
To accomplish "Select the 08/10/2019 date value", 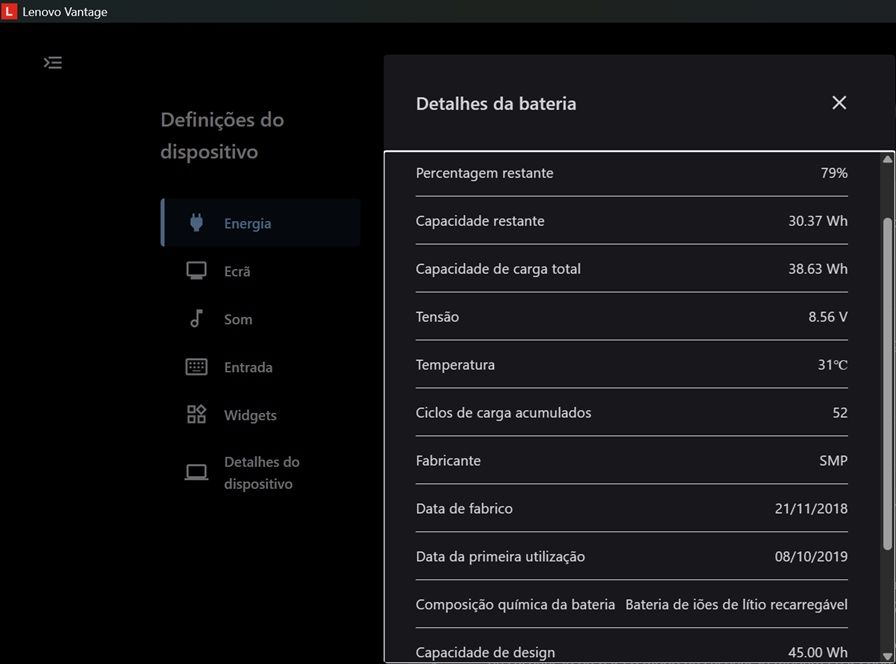I will [811, 557].
